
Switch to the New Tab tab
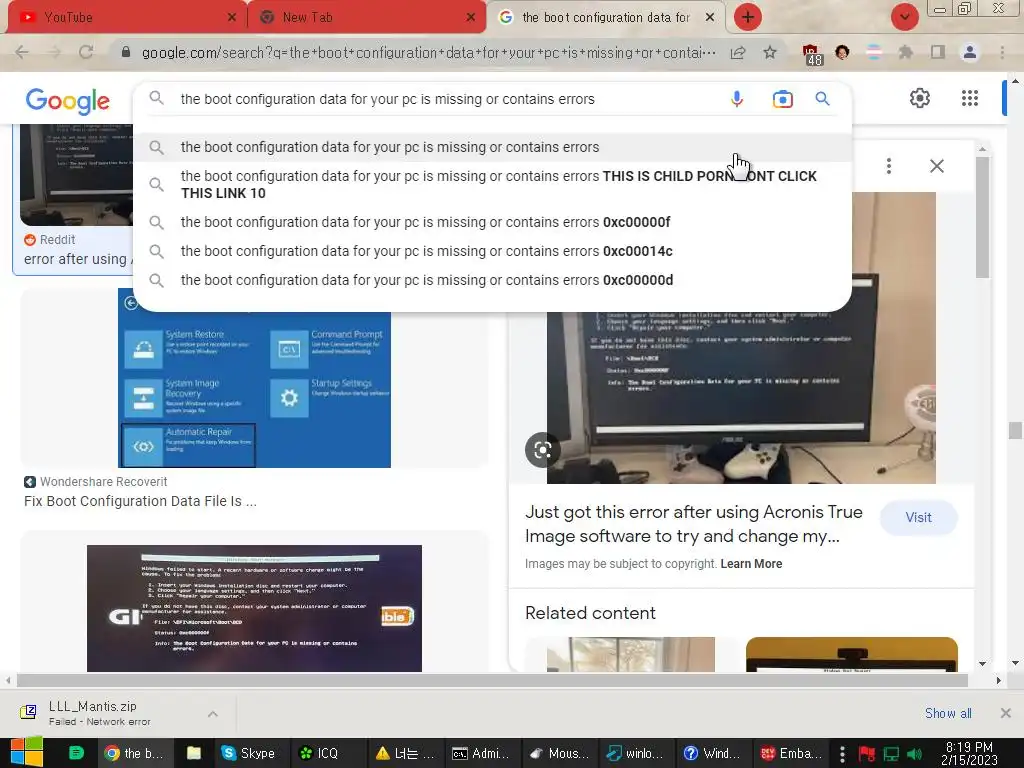coord(366,17)
